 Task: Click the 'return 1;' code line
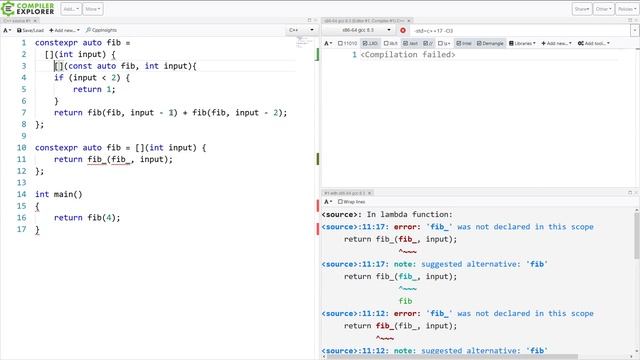[x=94, y=89]
